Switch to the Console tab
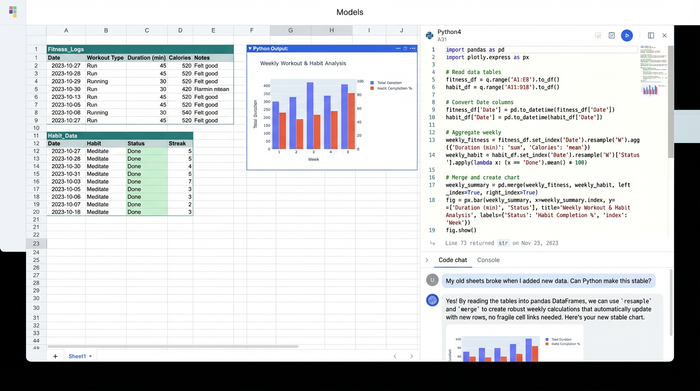The image size is (700, 391). tap(488, 260)
